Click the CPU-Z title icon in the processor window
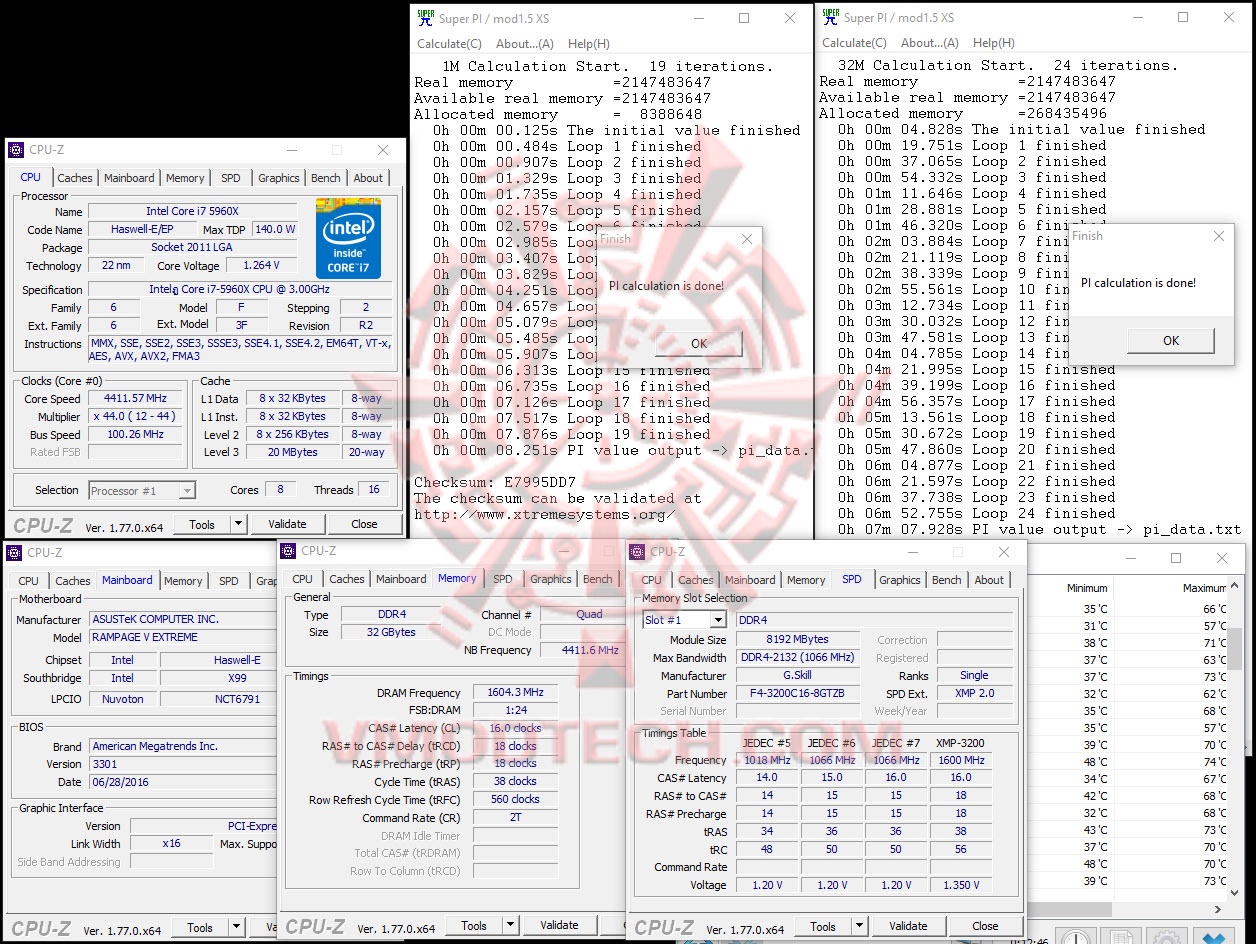 [x=16, y=150]
